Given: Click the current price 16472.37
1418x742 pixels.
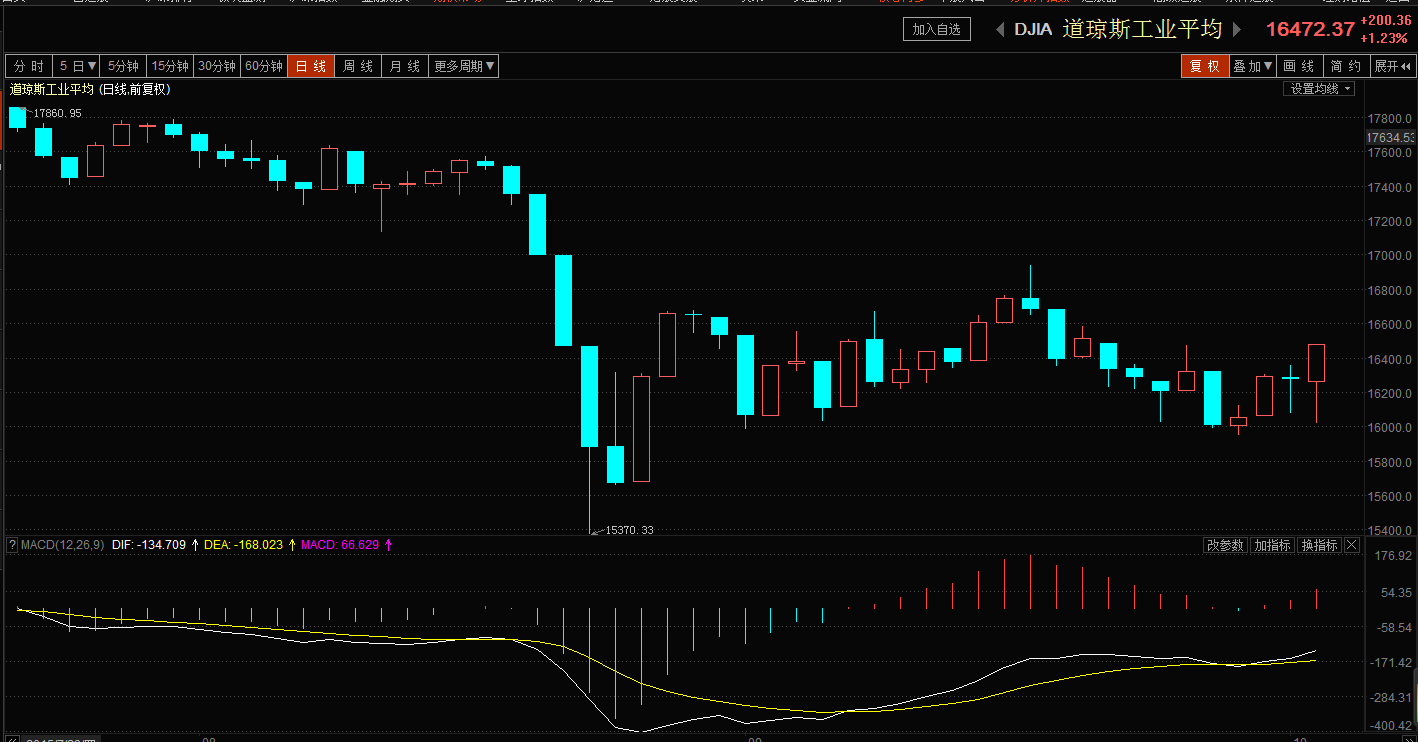Looking at the screenshot, I should click(x=1310, y=30).
